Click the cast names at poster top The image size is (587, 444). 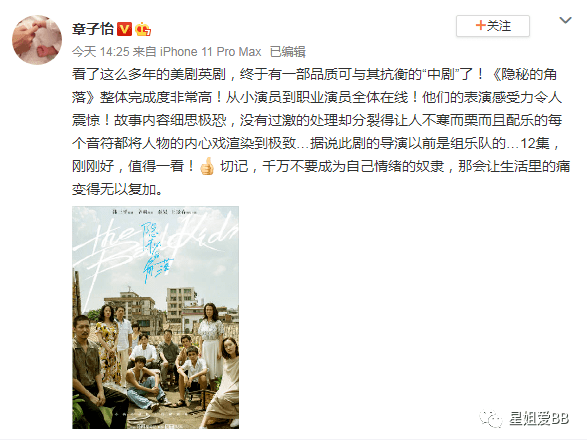[x=154, y=212]
